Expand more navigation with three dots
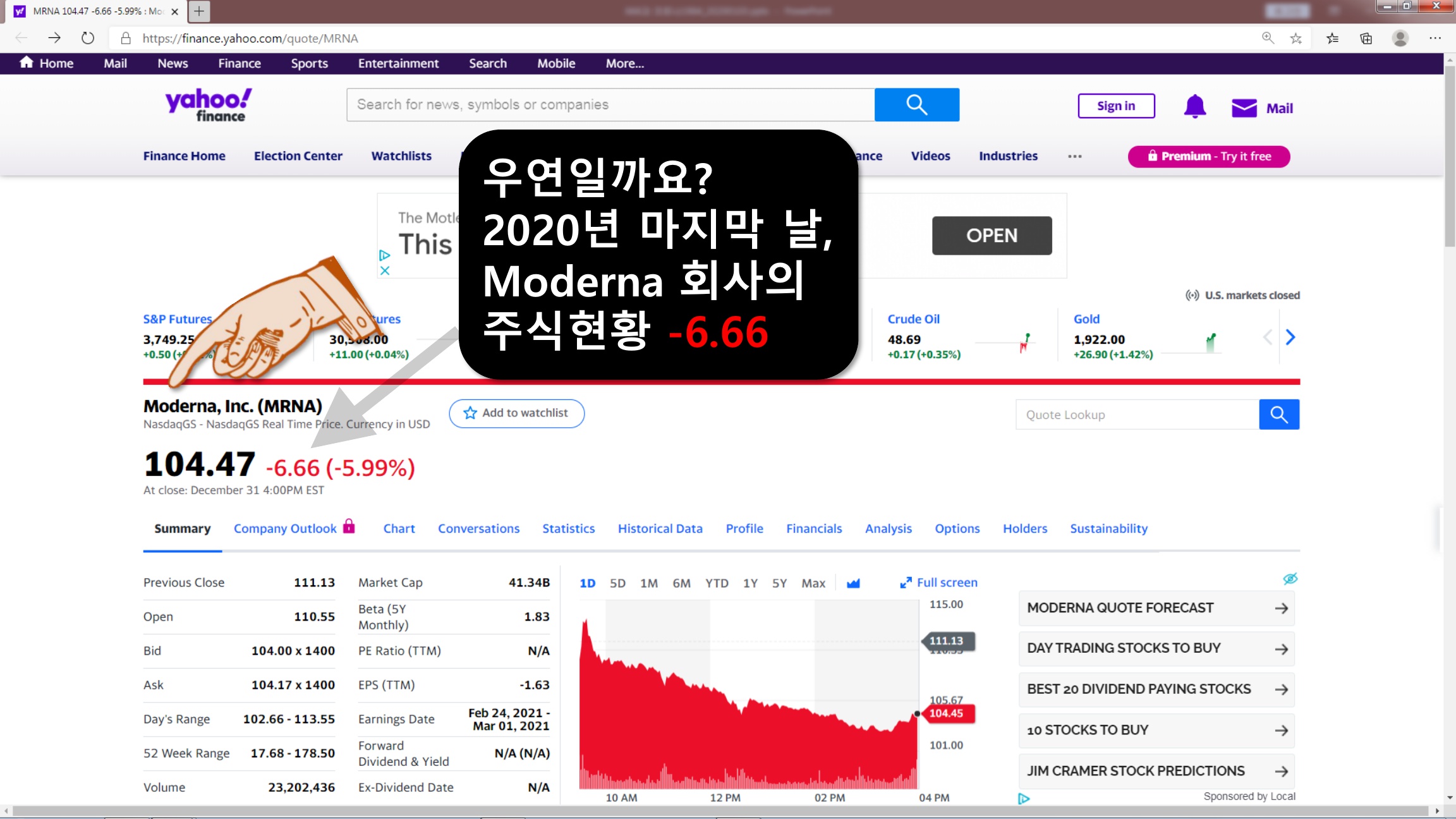 1075,156
